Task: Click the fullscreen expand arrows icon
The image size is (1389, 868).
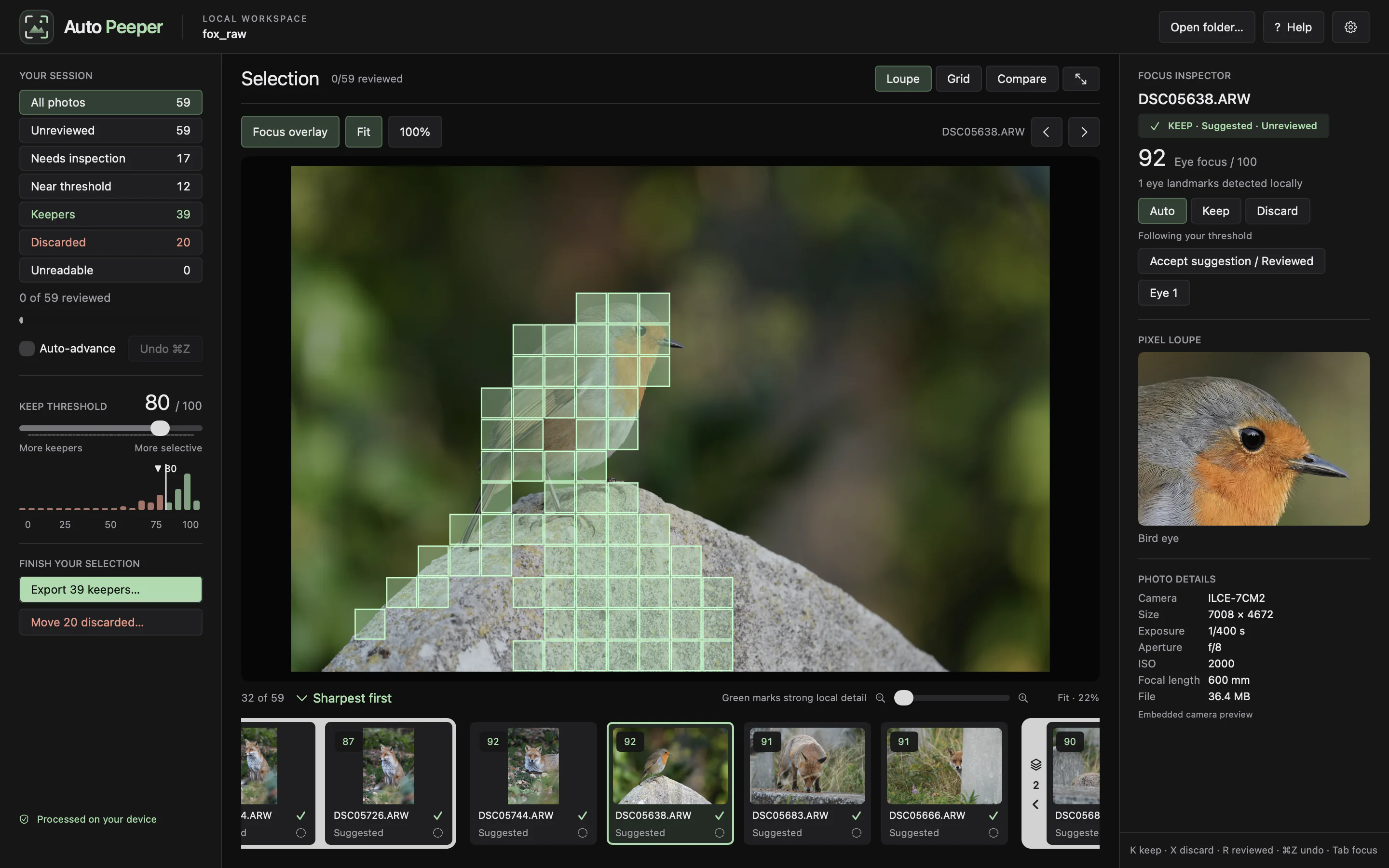Action: [1080, 79]
